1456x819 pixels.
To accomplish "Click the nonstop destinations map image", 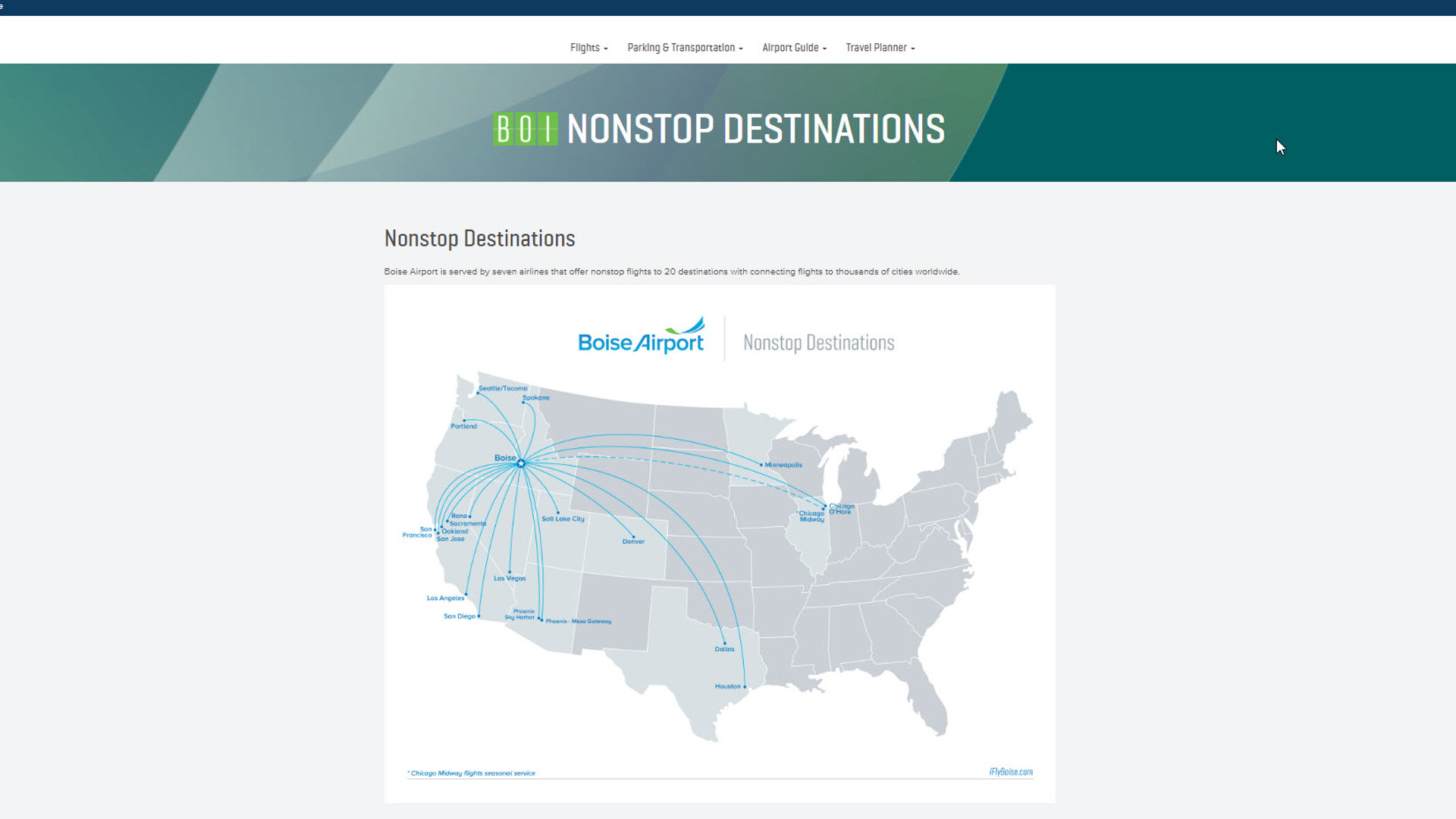I will [720, 544].
